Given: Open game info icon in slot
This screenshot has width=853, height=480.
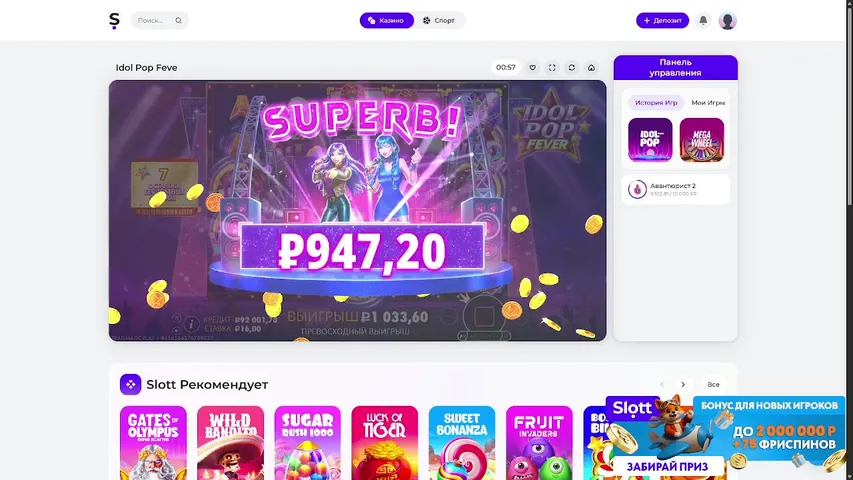Looking at the screenshot, I should [x=191, y=324].
